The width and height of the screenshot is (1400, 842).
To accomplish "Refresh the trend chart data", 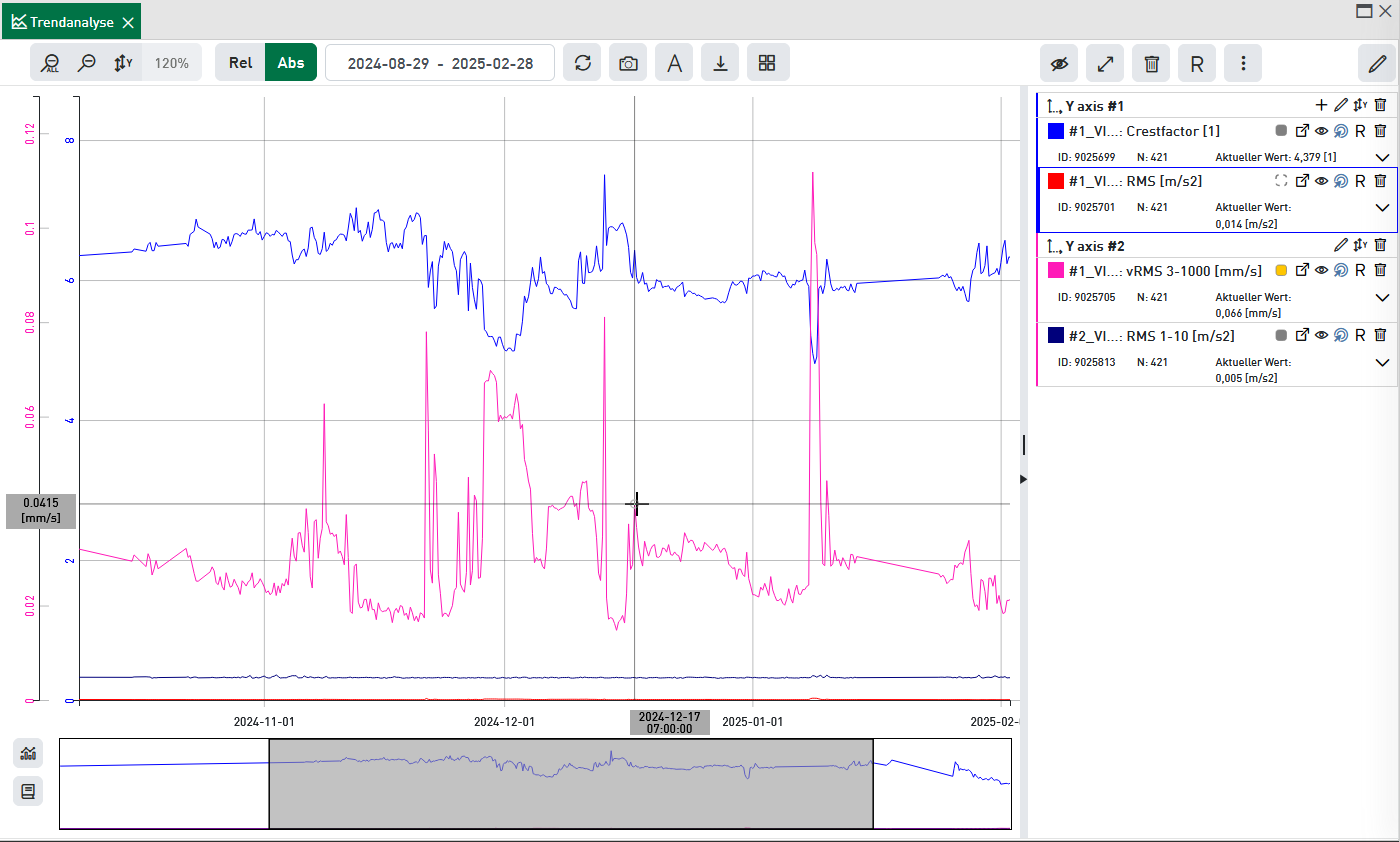I will pos(582,63).
